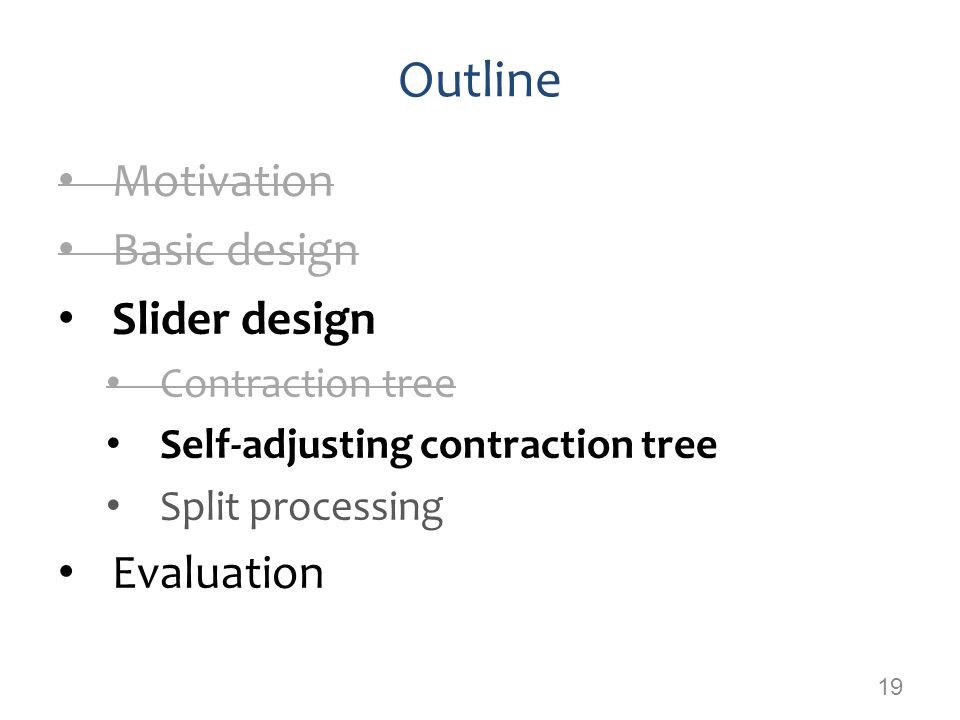Click the bullet before Basic design

tap(67, 249)
